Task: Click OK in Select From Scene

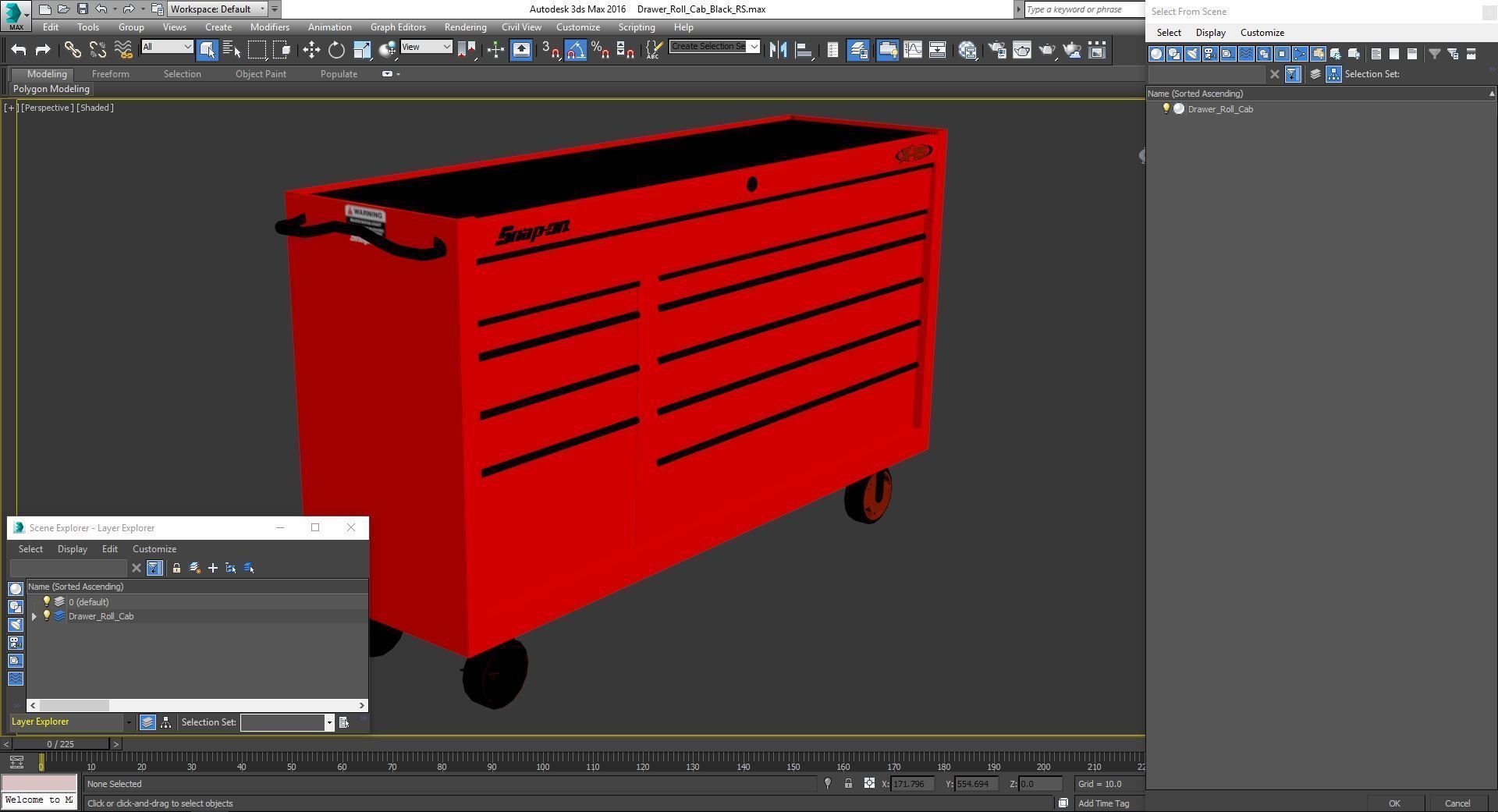Action: pyautogui.click(x=1393, y=803)
